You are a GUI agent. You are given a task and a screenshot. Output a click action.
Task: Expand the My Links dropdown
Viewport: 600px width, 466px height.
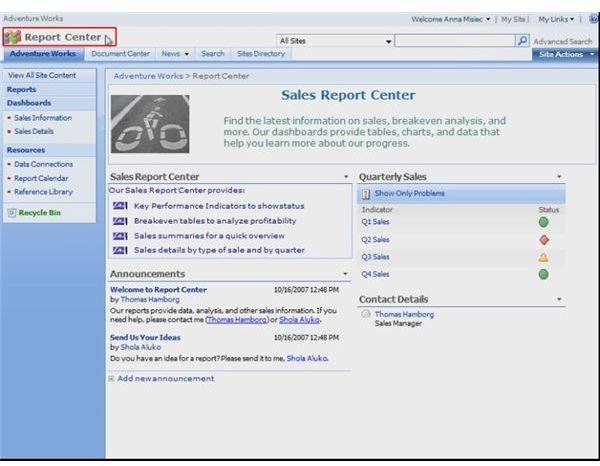point(556,19)
